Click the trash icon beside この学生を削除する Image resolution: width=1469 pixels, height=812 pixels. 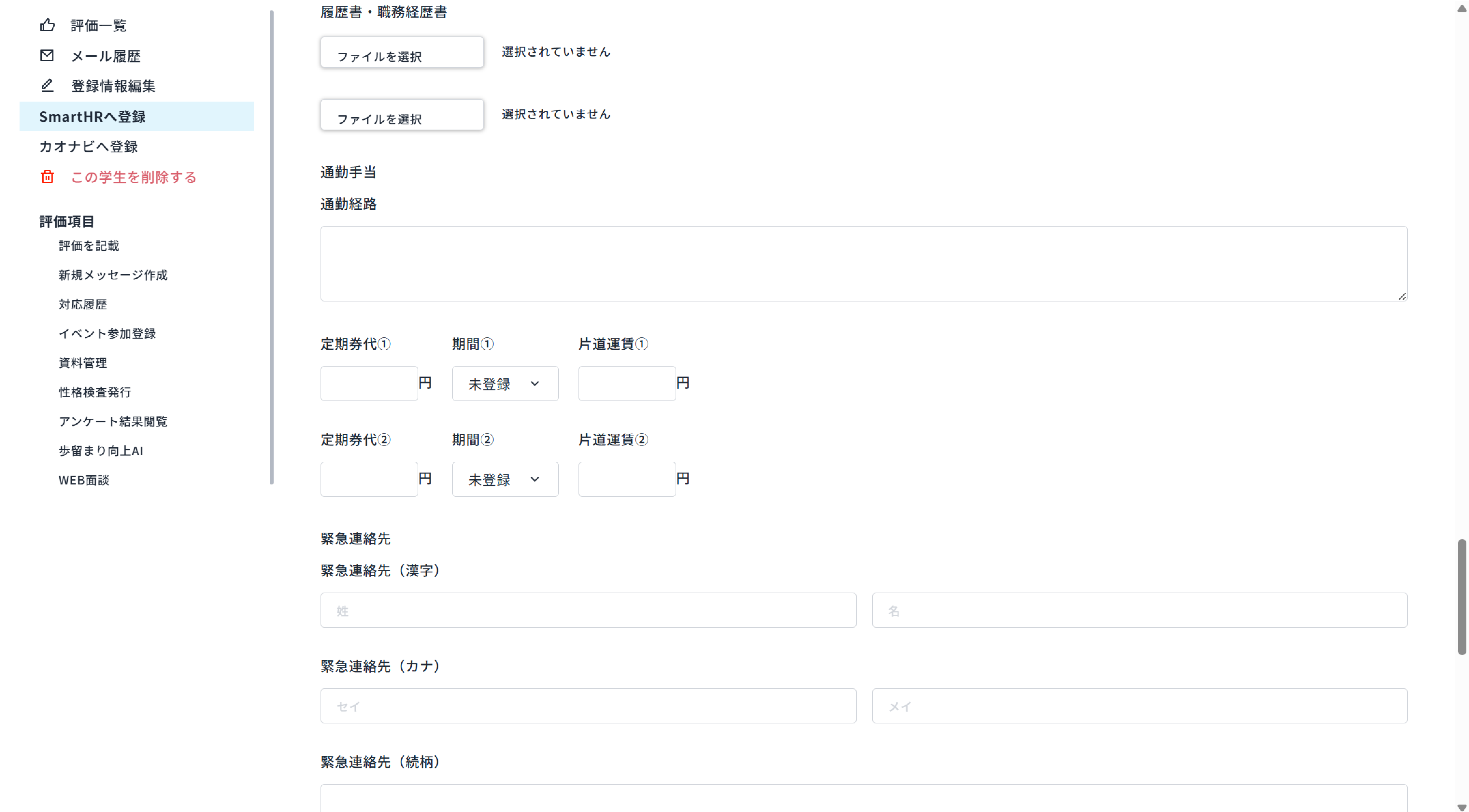pos(47,177)
